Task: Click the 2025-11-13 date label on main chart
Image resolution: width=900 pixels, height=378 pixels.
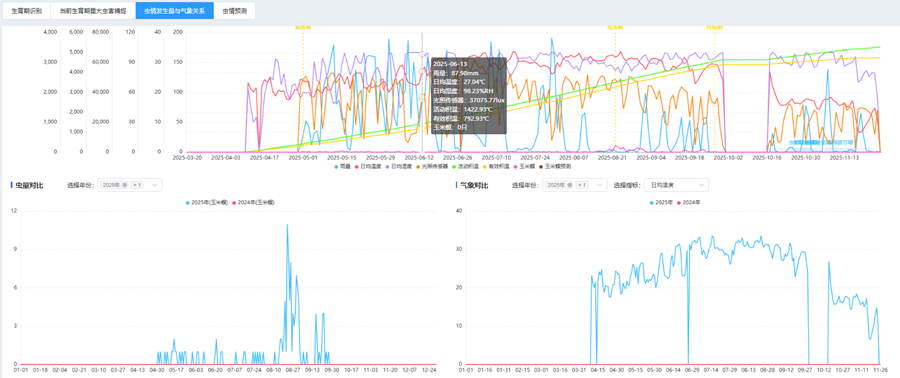Action: [844, 157]
